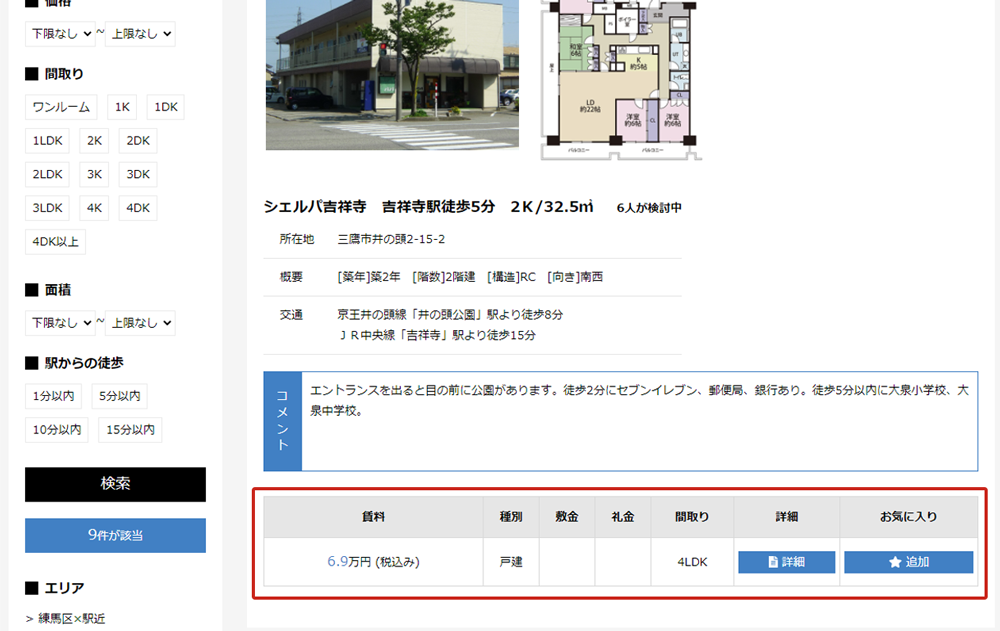The width and height of the screenshot is (1000, 631).
Task: Toggle the ワンルーム layout filter
Action: pos(61,107)
